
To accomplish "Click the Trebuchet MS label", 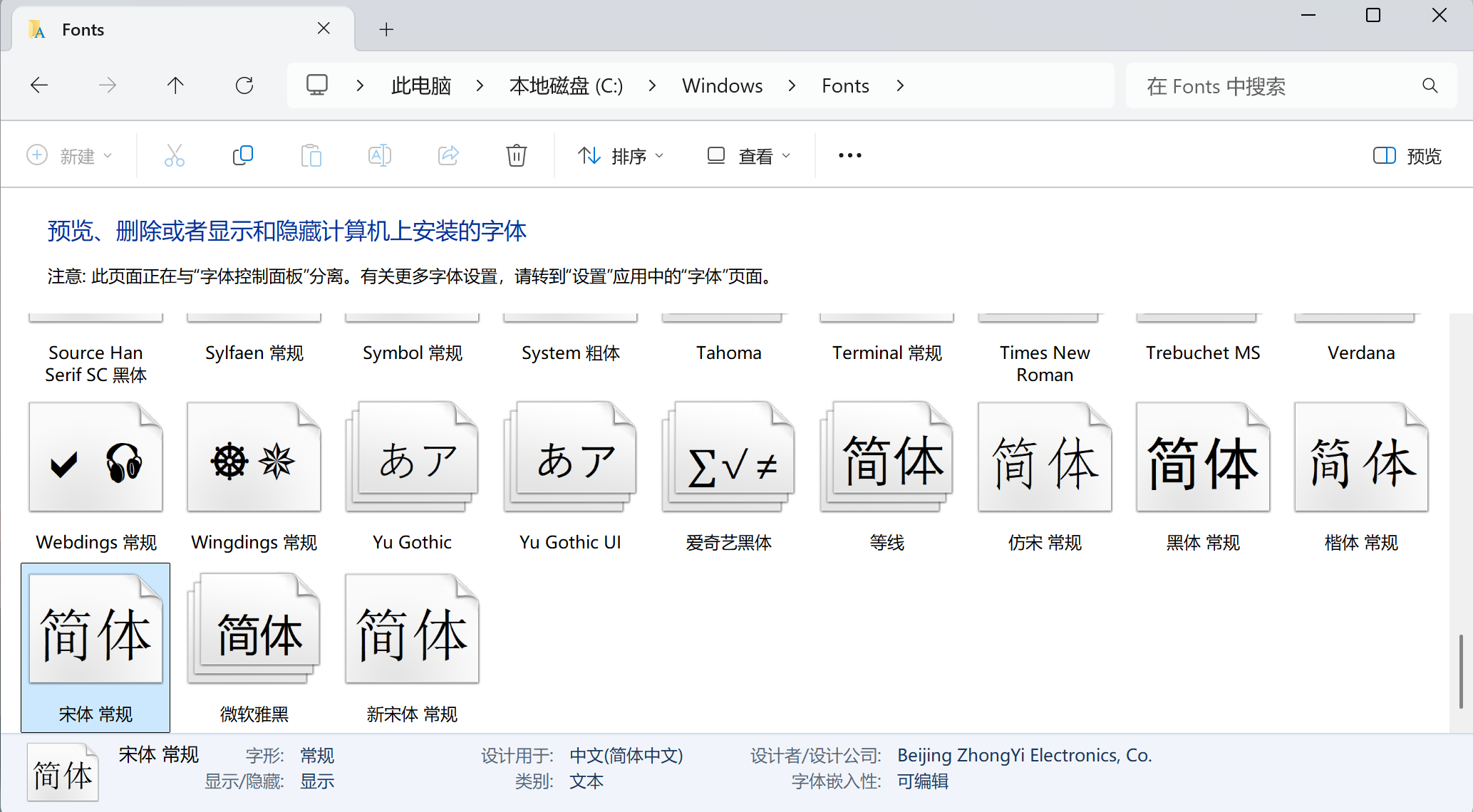I will tap(1204, 353).
